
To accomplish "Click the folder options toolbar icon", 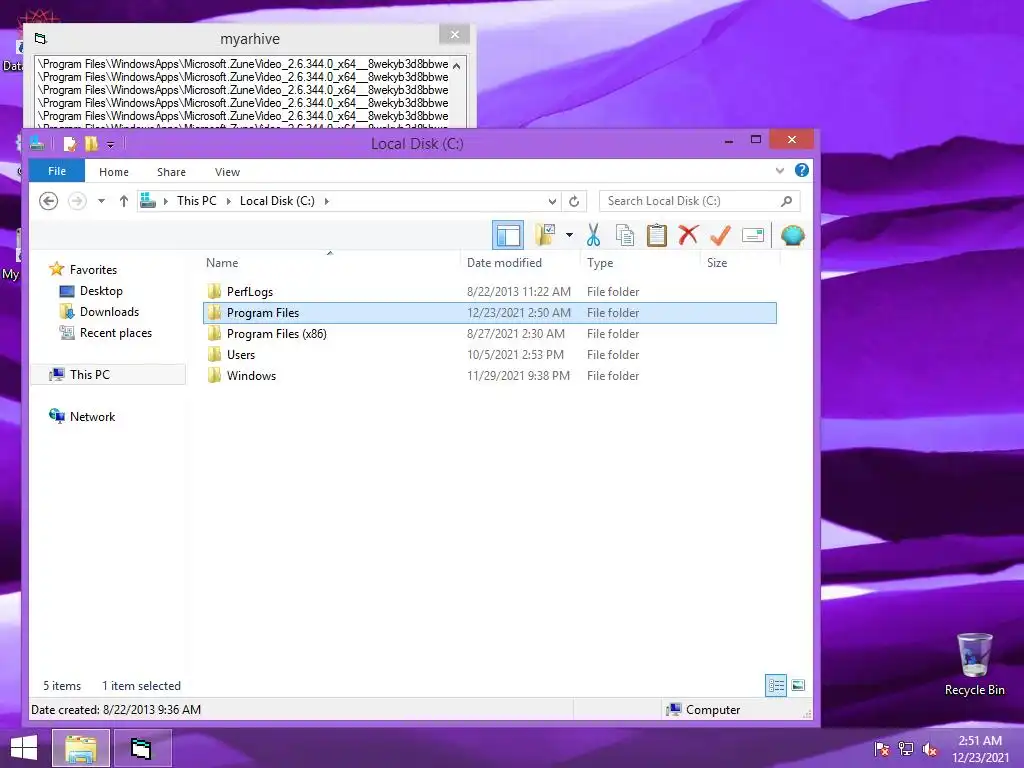I will (545, 235).
